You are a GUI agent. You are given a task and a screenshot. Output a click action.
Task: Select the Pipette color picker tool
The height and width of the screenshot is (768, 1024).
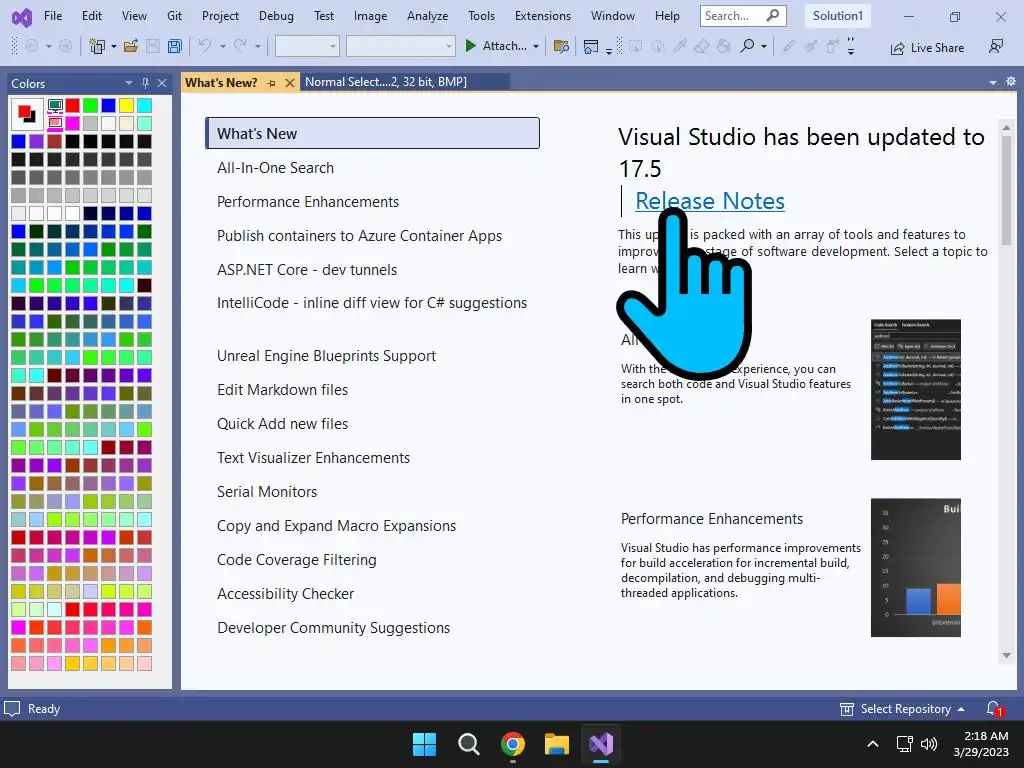pyautogui.click(x=680, y=46)
